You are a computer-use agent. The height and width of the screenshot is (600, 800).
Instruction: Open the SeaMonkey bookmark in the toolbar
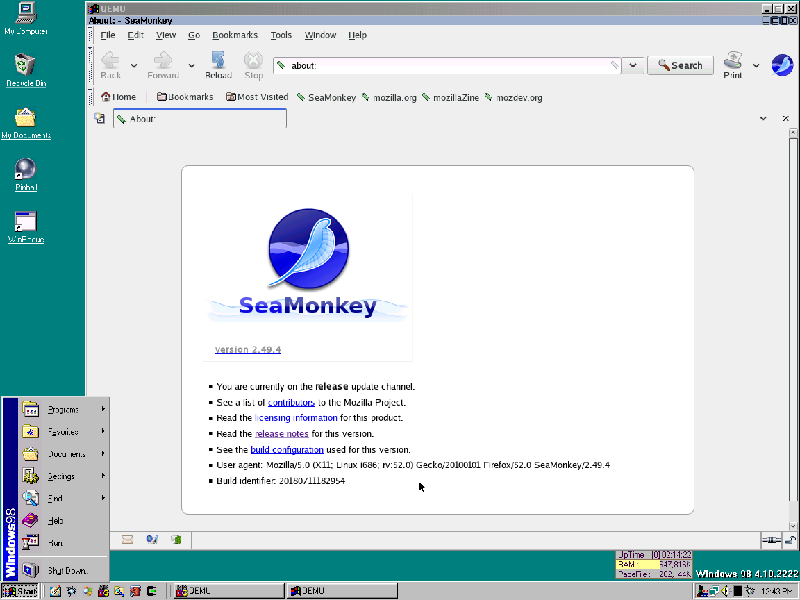[x=327, y=97]
